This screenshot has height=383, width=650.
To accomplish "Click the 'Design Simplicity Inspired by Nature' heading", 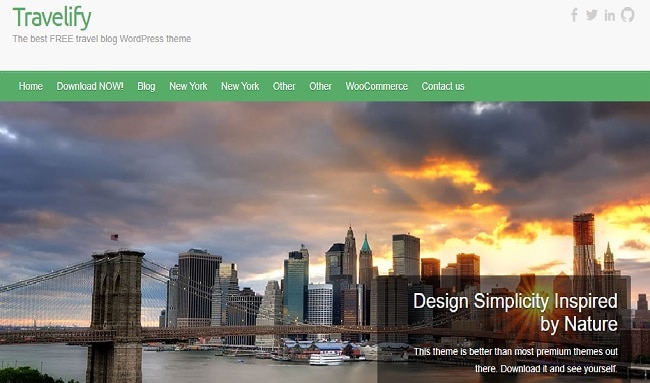I will (x=515, y=312).
